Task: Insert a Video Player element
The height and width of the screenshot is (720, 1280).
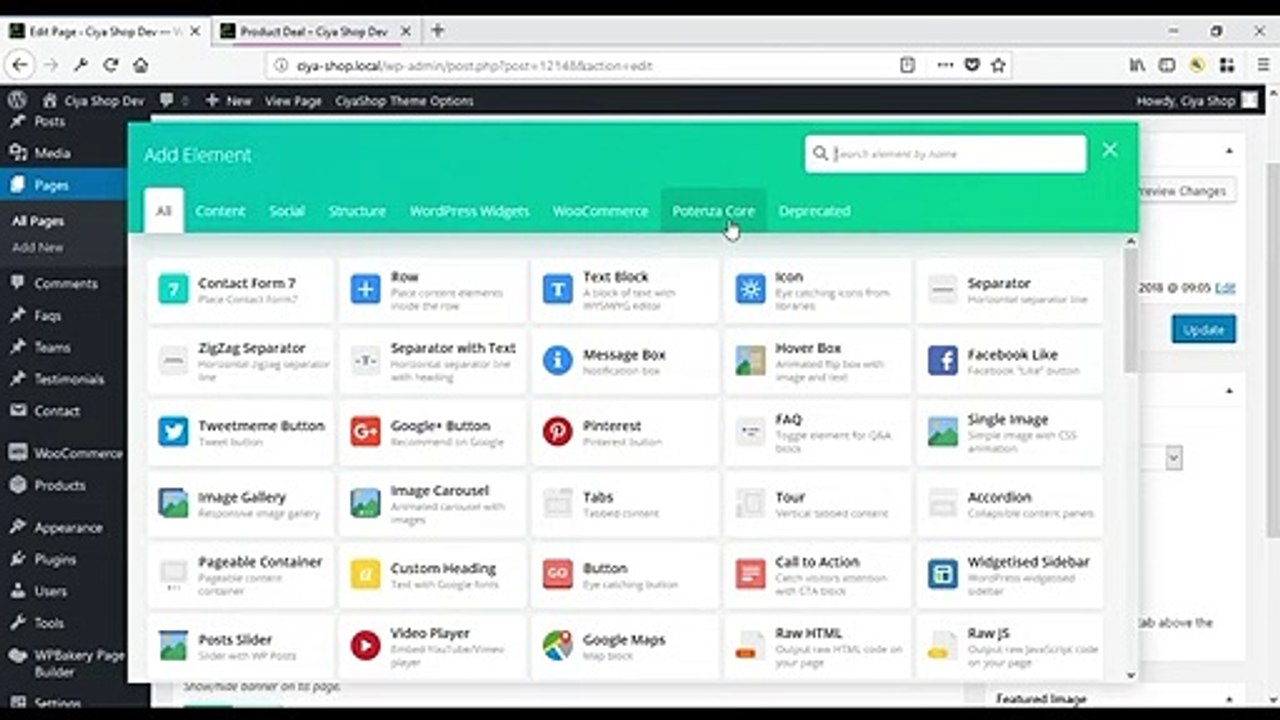Action: pyautogui.click(x=432, y=646)
